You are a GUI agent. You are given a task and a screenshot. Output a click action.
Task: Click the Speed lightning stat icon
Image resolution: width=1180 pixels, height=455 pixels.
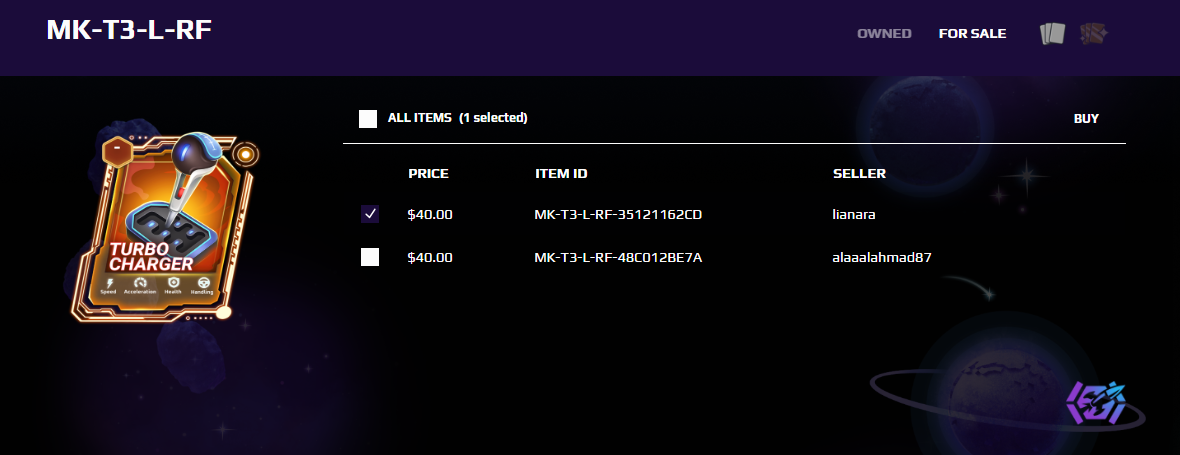point(108,281)
